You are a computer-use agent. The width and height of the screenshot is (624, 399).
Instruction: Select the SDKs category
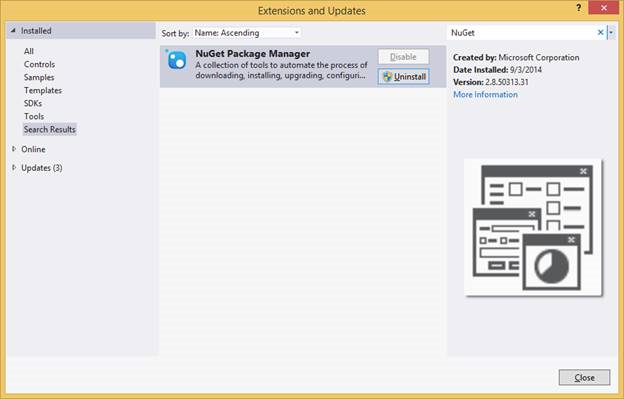point(33,103)
